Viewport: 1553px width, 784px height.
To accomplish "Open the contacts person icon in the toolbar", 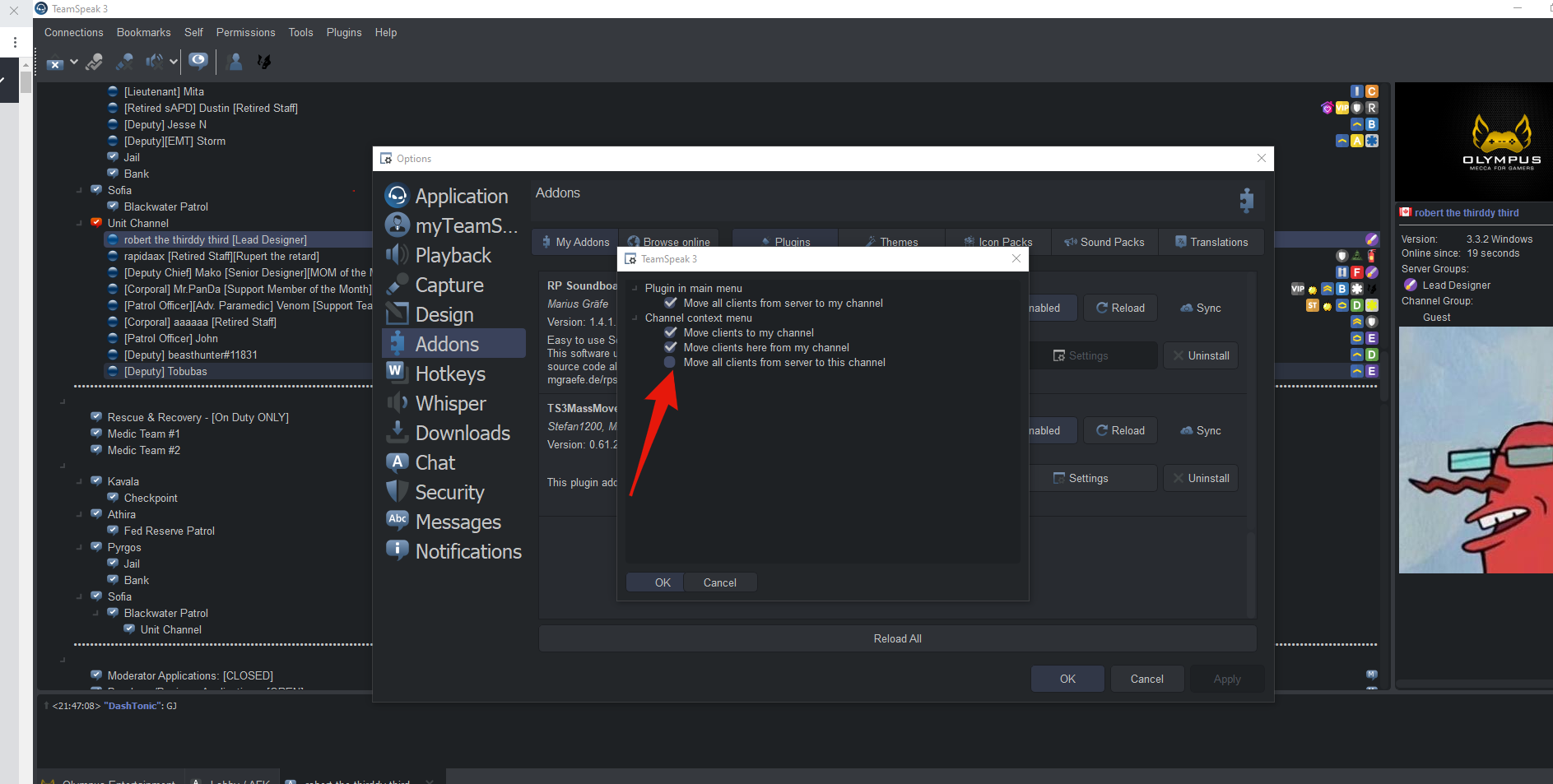I will (235, 61).
